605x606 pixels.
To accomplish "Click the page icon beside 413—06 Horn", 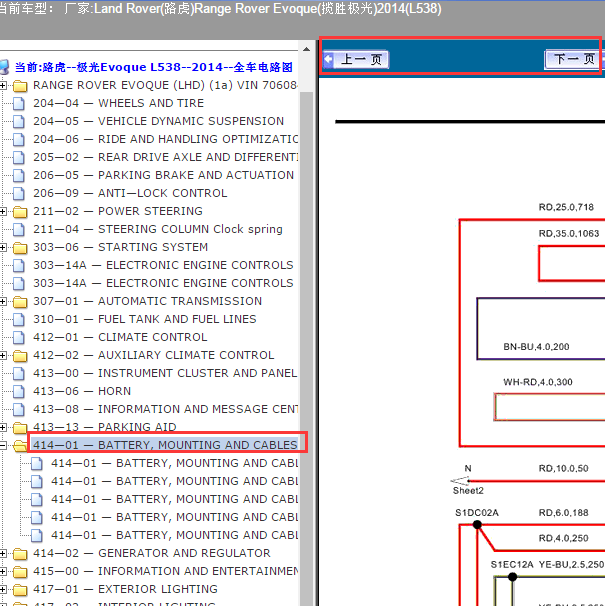I will coord(20,391).
